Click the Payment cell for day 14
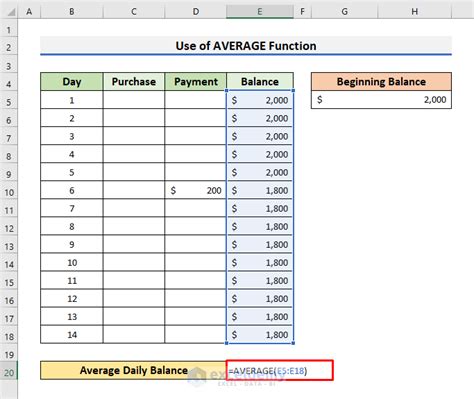 (196, 334)
